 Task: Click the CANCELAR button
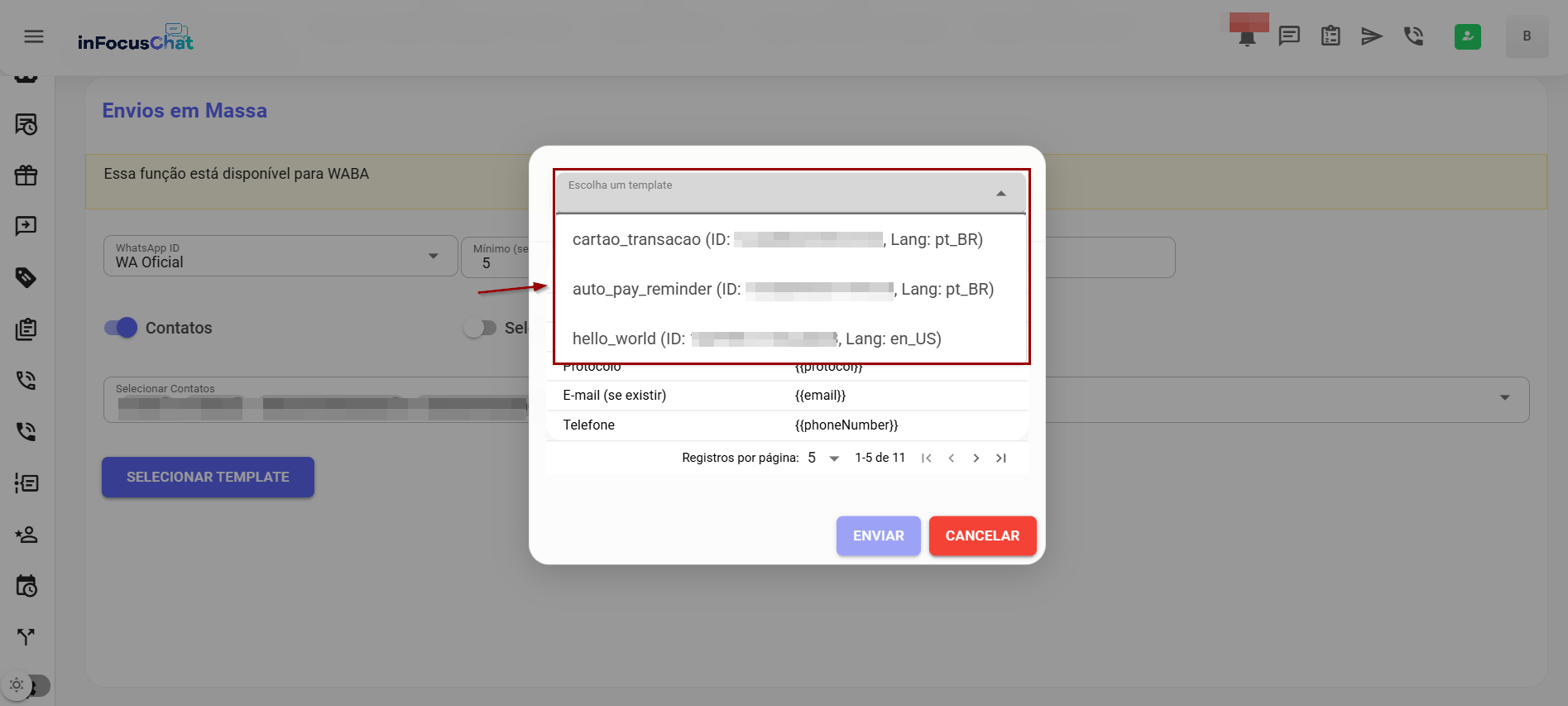pyautogui.click(x=982, y=536)
